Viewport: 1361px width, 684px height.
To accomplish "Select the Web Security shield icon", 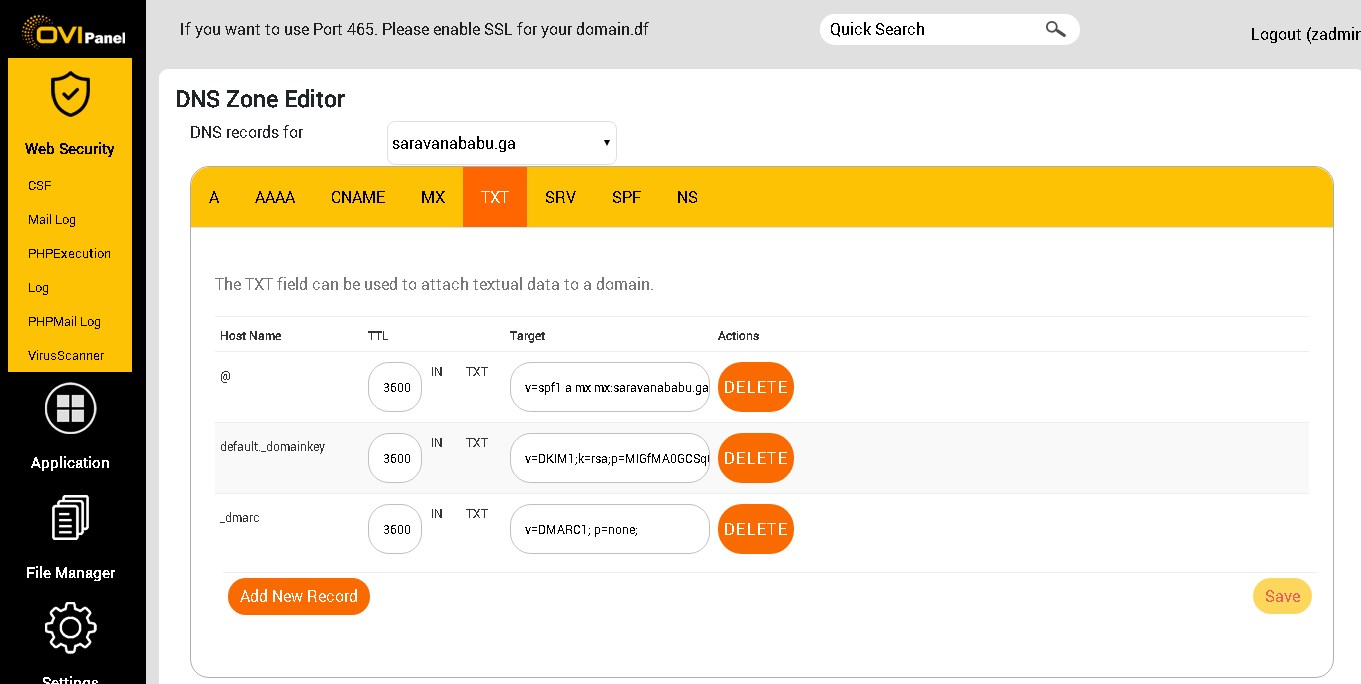I will 69,93.
